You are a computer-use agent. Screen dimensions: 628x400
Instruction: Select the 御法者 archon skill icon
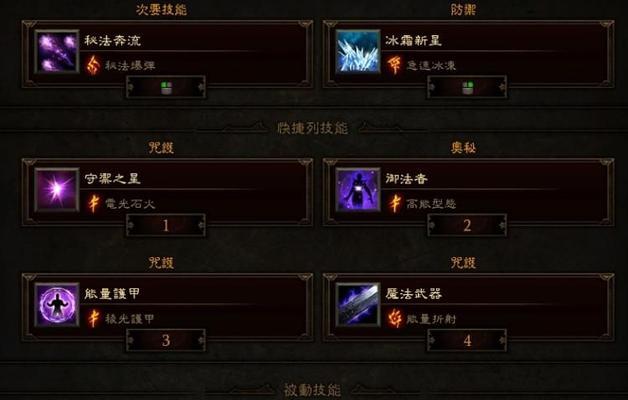click(x=358, y=189)
